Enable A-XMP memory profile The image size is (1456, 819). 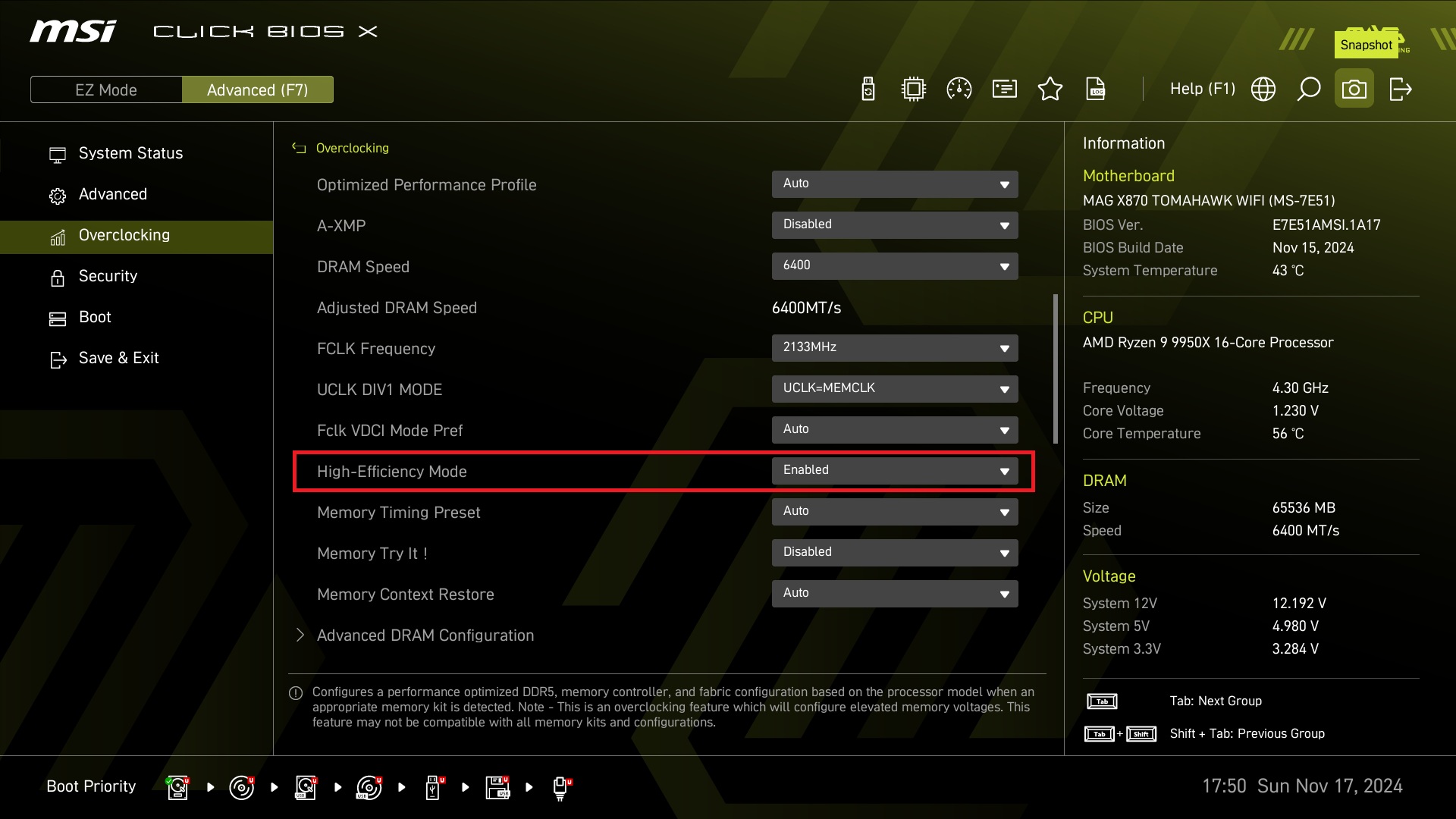pos(895,224)
